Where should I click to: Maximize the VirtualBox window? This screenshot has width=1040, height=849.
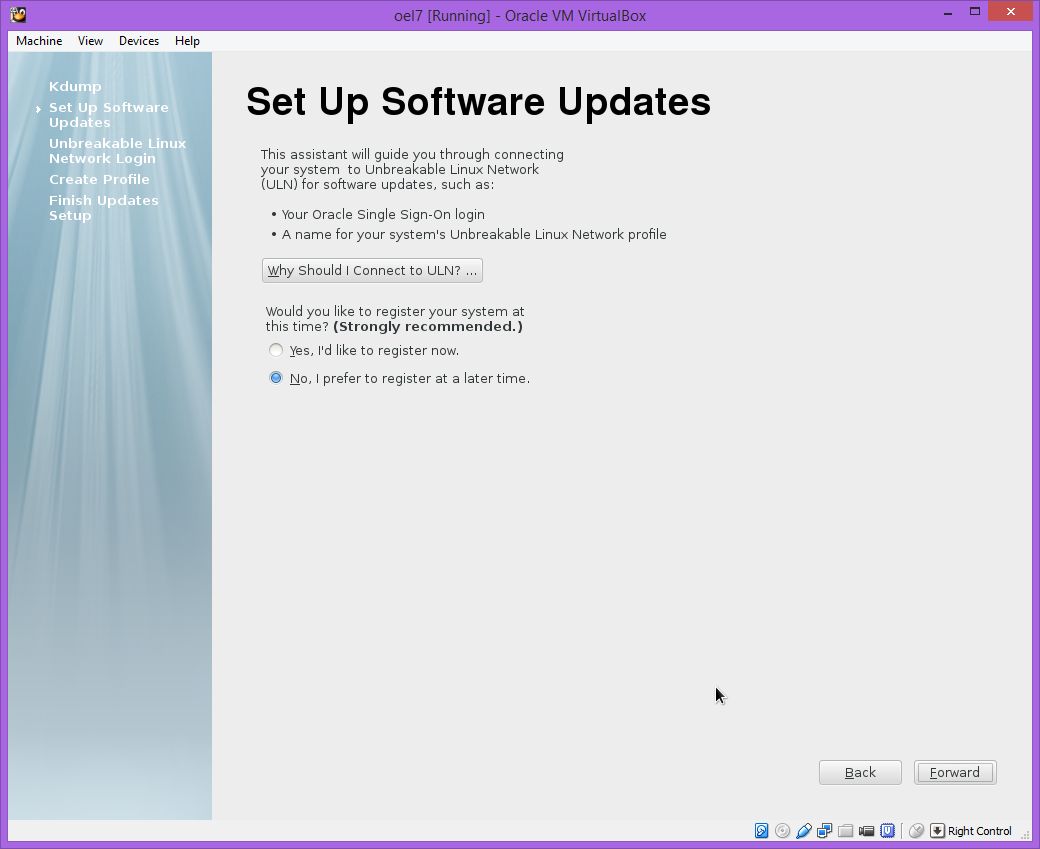click(975, 12)
